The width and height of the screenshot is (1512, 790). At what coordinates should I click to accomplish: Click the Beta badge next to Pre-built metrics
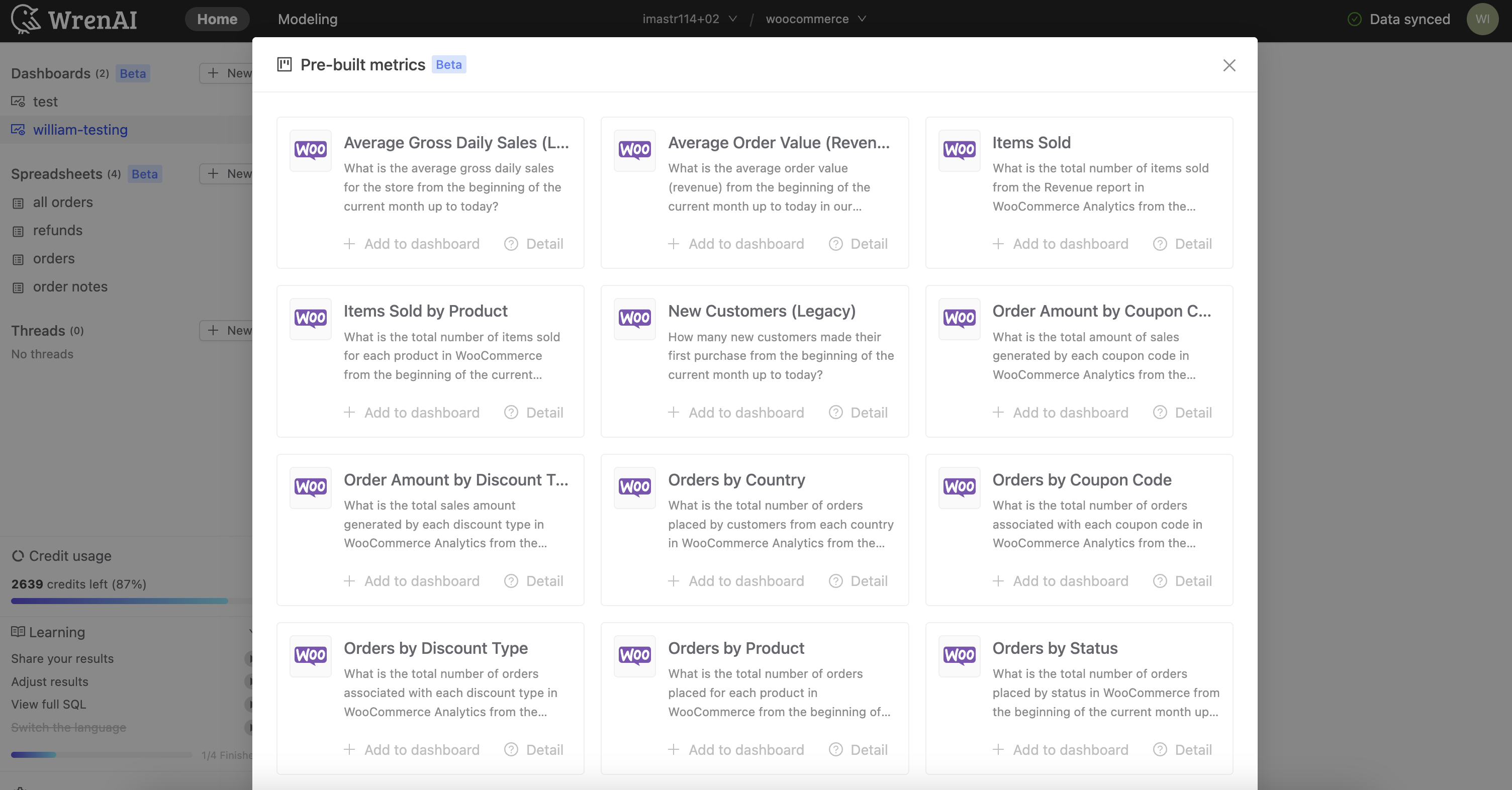(x=448, y=64)
